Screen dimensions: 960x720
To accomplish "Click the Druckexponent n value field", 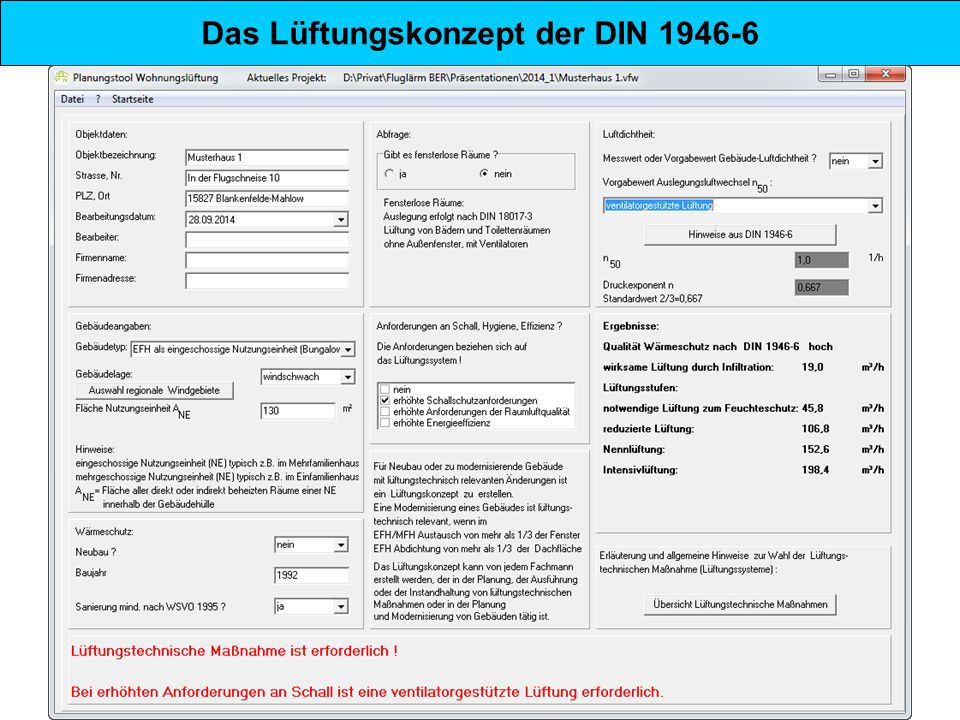I will click(x=822, y=287).
